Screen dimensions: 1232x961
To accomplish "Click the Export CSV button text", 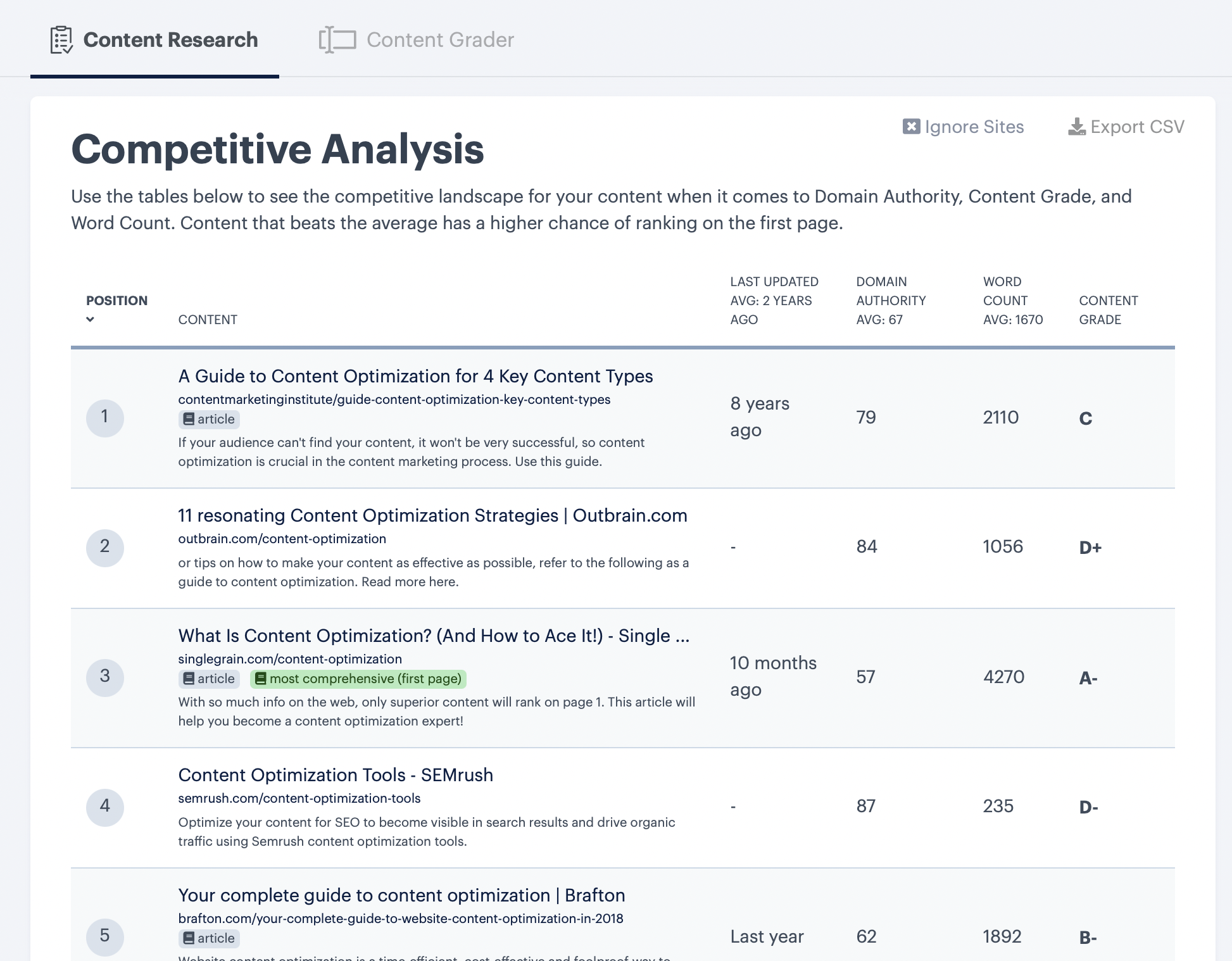I will (x=1137, y=127).
